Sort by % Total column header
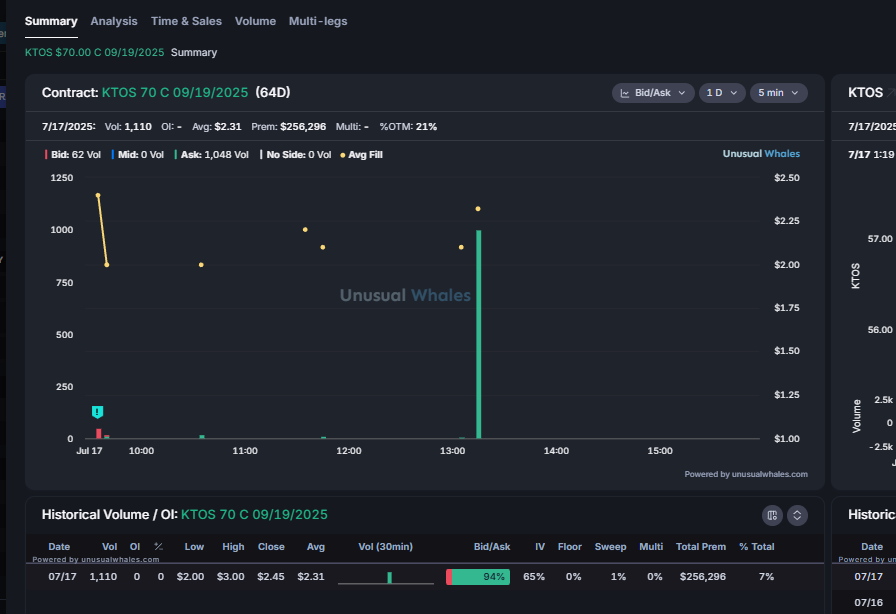The height and width of the screenshot is (614, 896). click(757, 547)
